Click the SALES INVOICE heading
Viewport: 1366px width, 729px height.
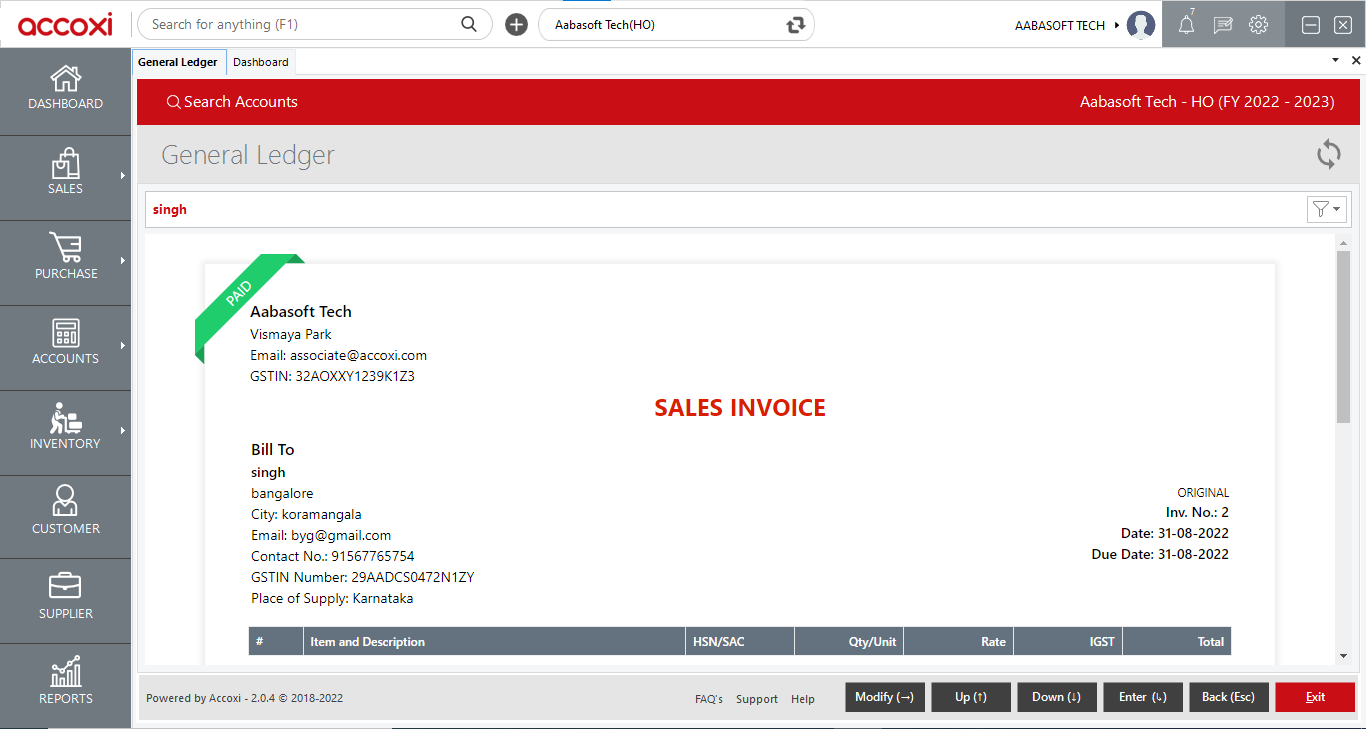[x=740, y=408]
